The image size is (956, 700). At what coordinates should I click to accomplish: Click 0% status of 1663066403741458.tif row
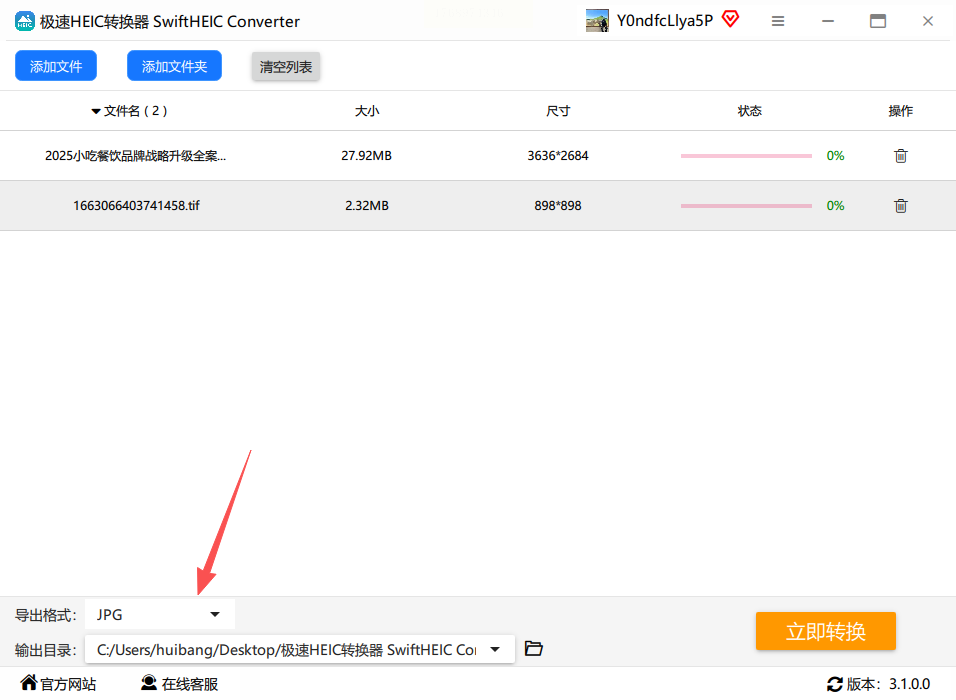coord(835,206)
